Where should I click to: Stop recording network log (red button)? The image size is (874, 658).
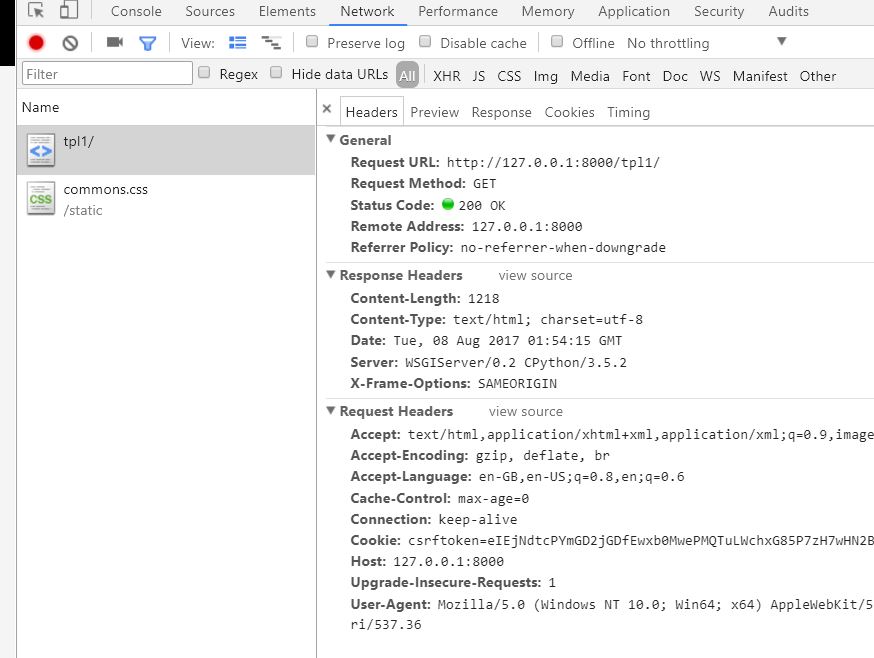[36, 43]
